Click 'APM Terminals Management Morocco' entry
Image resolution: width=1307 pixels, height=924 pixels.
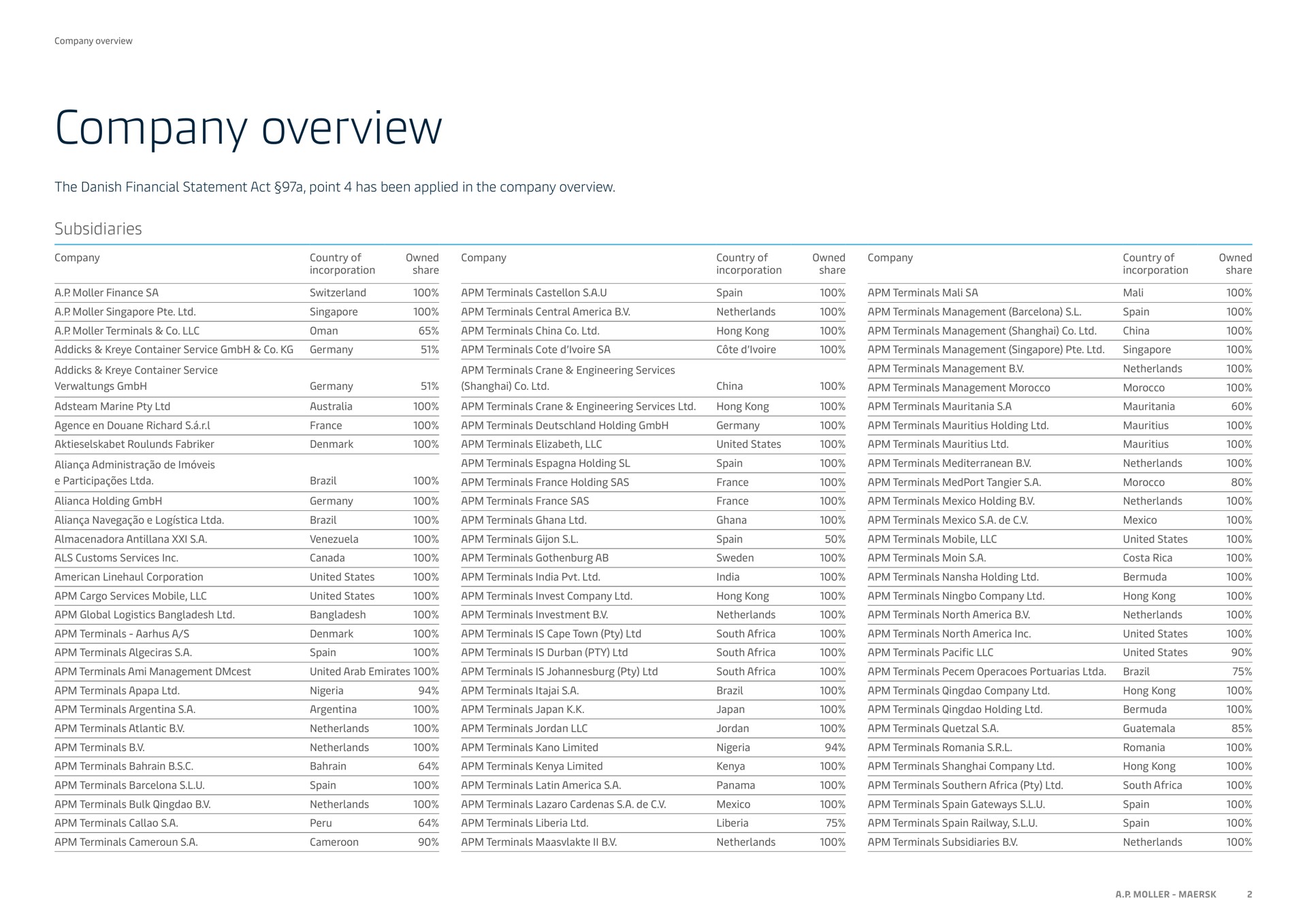(x=959, y=388)
